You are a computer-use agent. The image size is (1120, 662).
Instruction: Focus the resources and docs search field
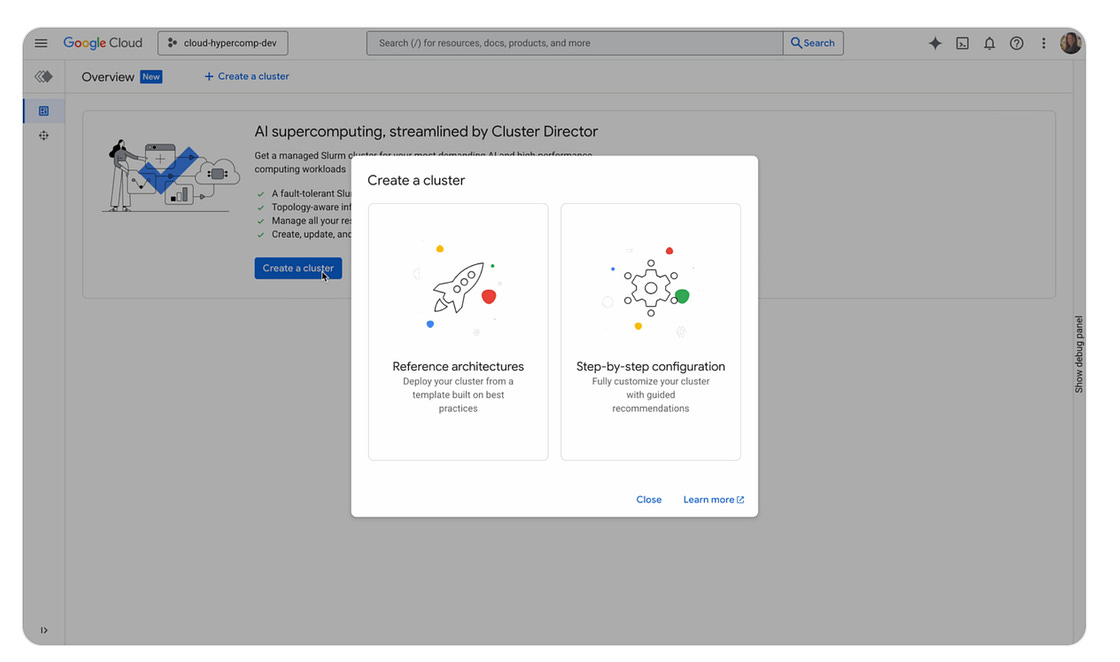pos(574,43)
